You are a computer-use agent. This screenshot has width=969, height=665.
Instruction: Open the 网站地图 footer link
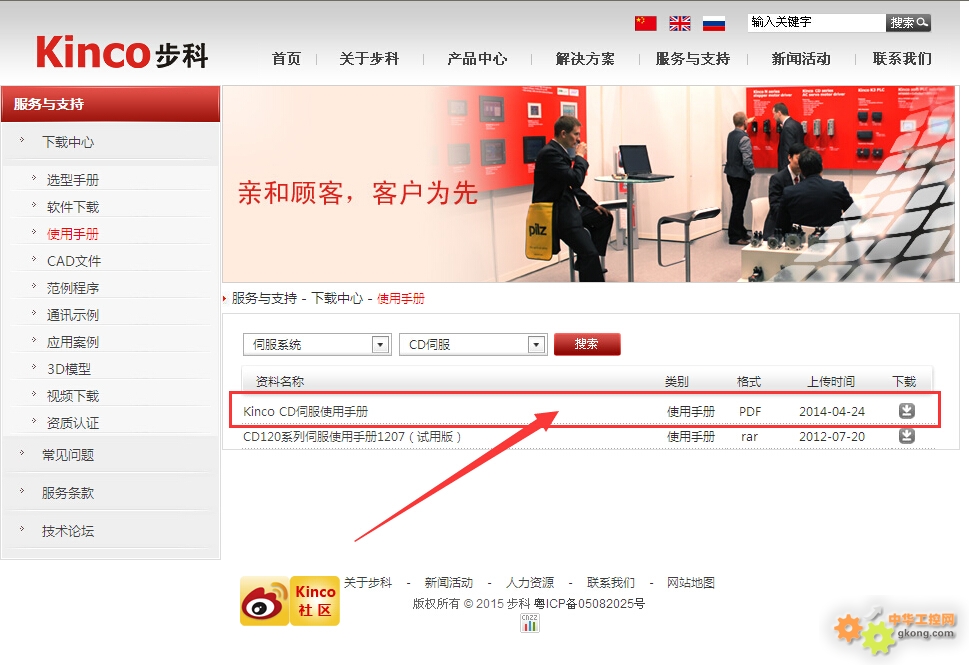click(x=691, y=582)
